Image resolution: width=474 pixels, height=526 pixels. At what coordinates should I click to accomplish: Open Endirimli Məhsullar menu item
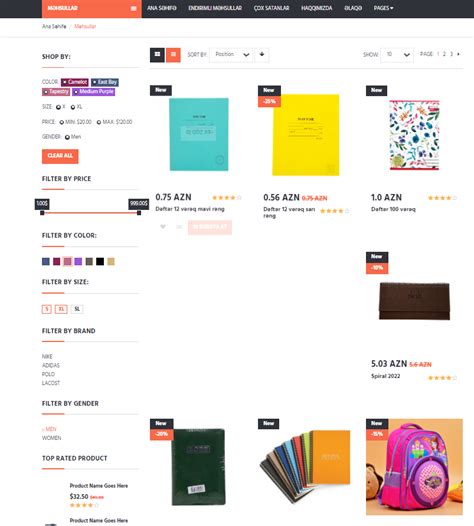[x=215, y=8]
